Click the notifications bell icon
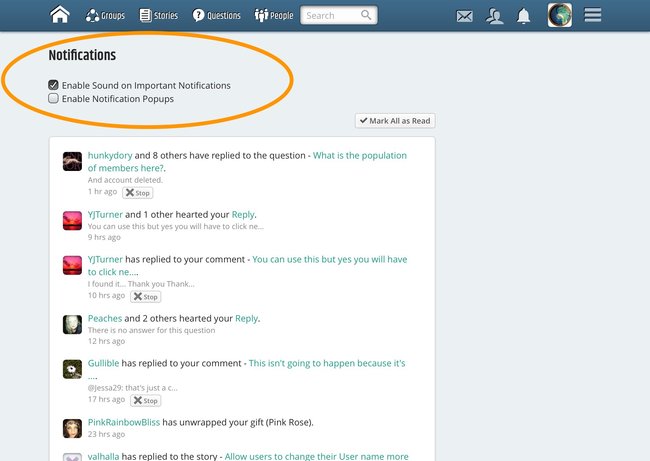The image size is (650, 461). tap(524, 16)
